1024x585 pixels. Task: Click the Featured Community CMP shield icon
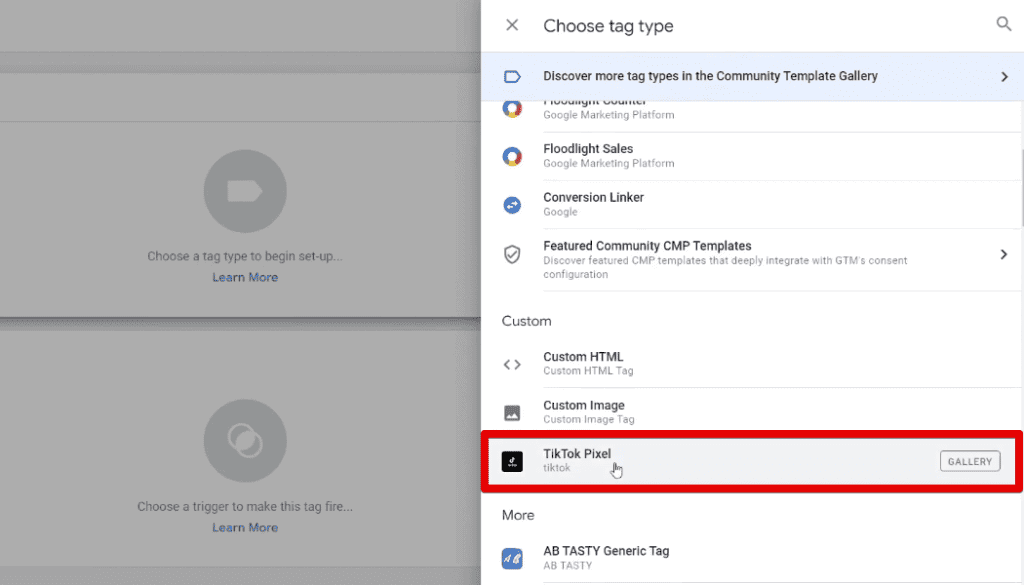tap(512, 254)
